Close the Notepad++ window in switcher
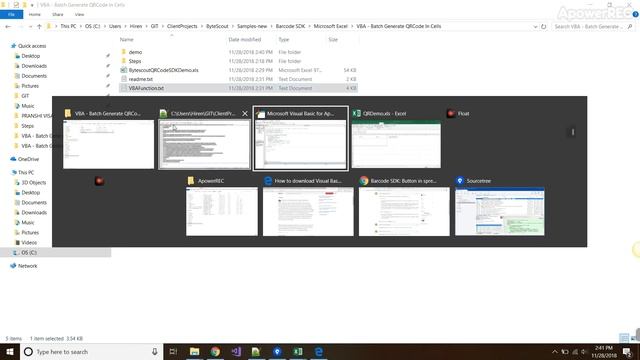 click(x=245, y=113)
